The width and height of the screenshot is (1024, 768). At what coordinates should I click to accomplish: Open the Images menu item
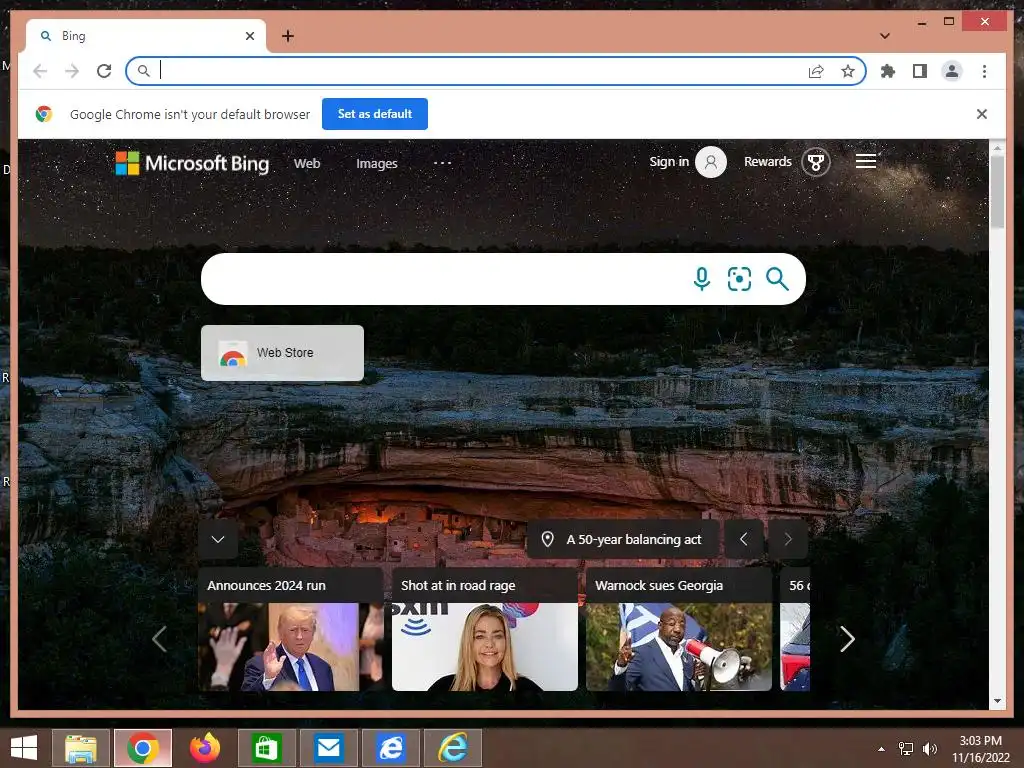pos(377,163)
